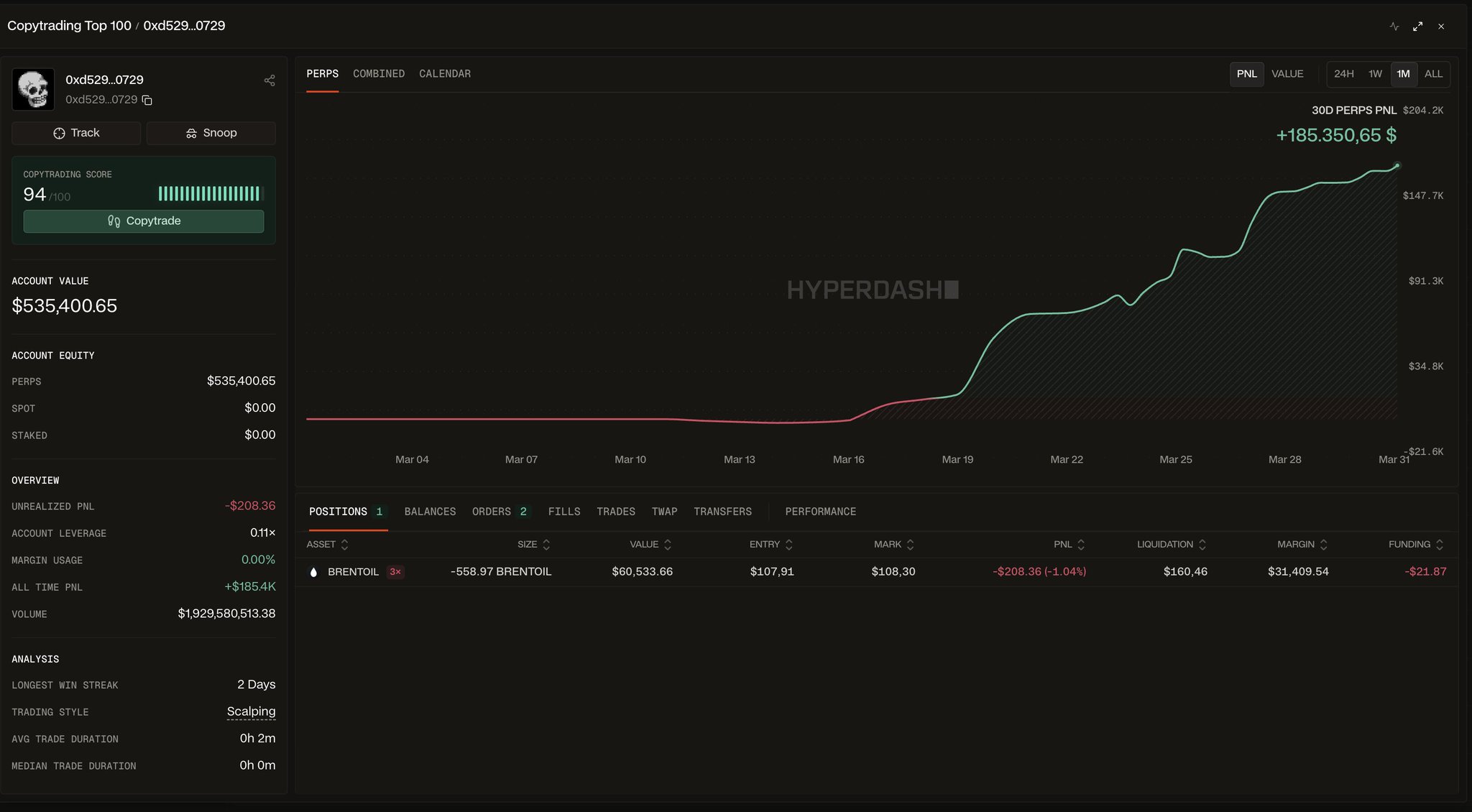Copy the wallet address with copy icon
This screenshot has width=1472, height=812.
click(x=147, y=100)
